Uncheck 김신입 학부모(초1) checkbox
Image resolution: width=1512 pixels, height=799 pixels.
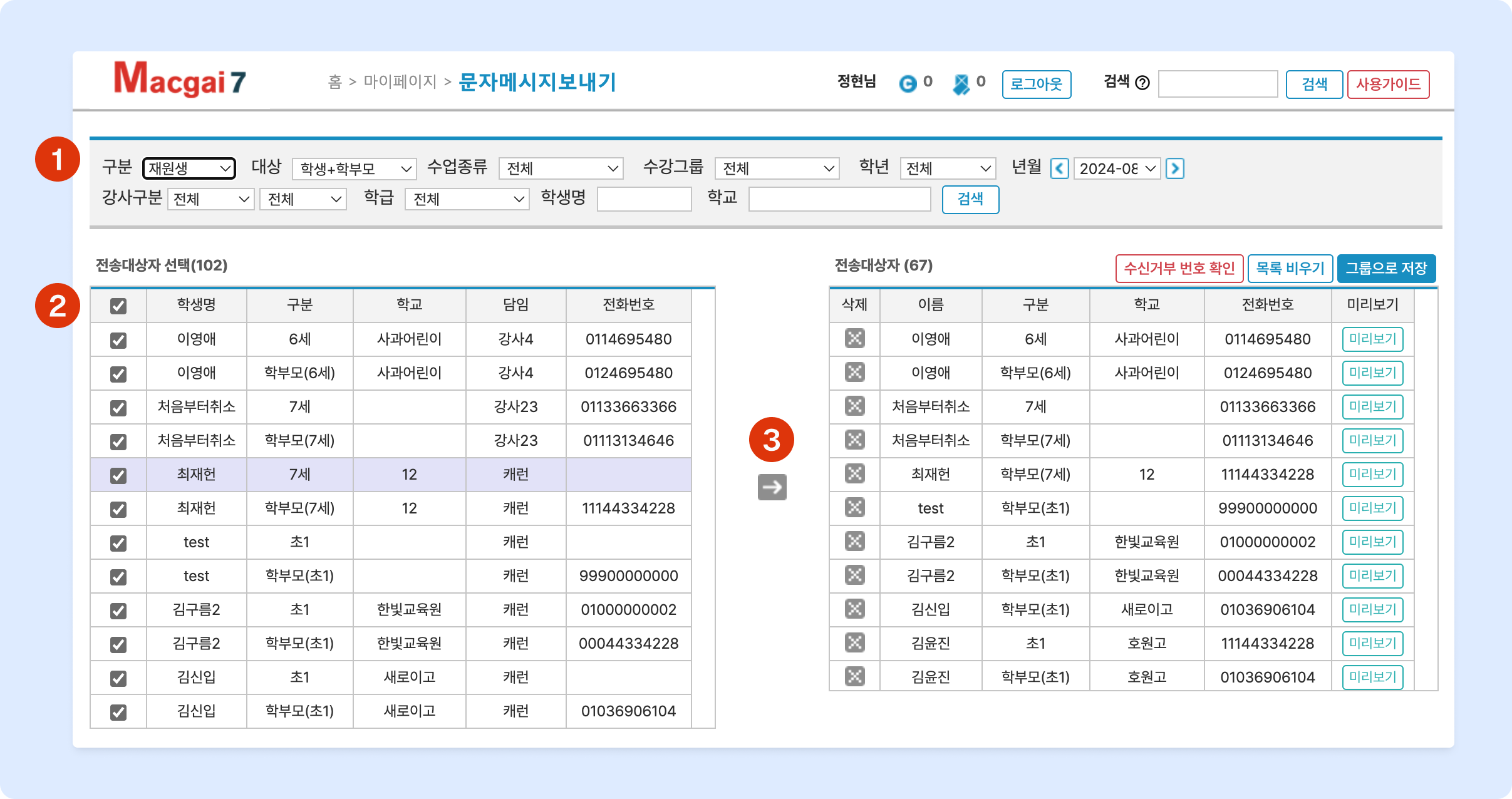coord(118,712)
